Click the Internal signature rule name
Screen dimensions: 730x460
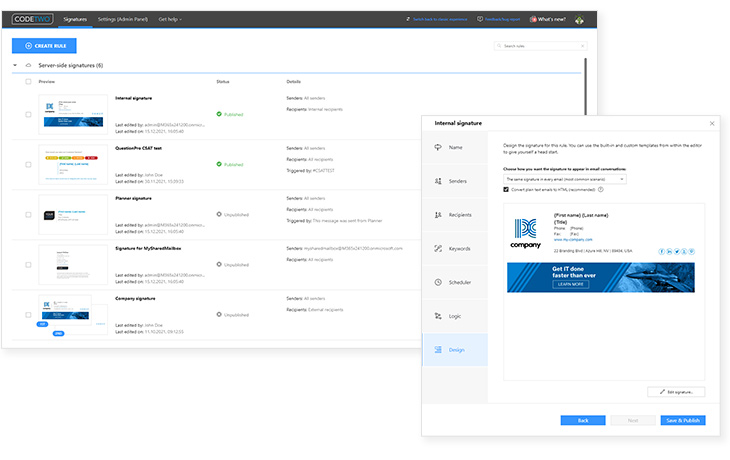point(134,98)
